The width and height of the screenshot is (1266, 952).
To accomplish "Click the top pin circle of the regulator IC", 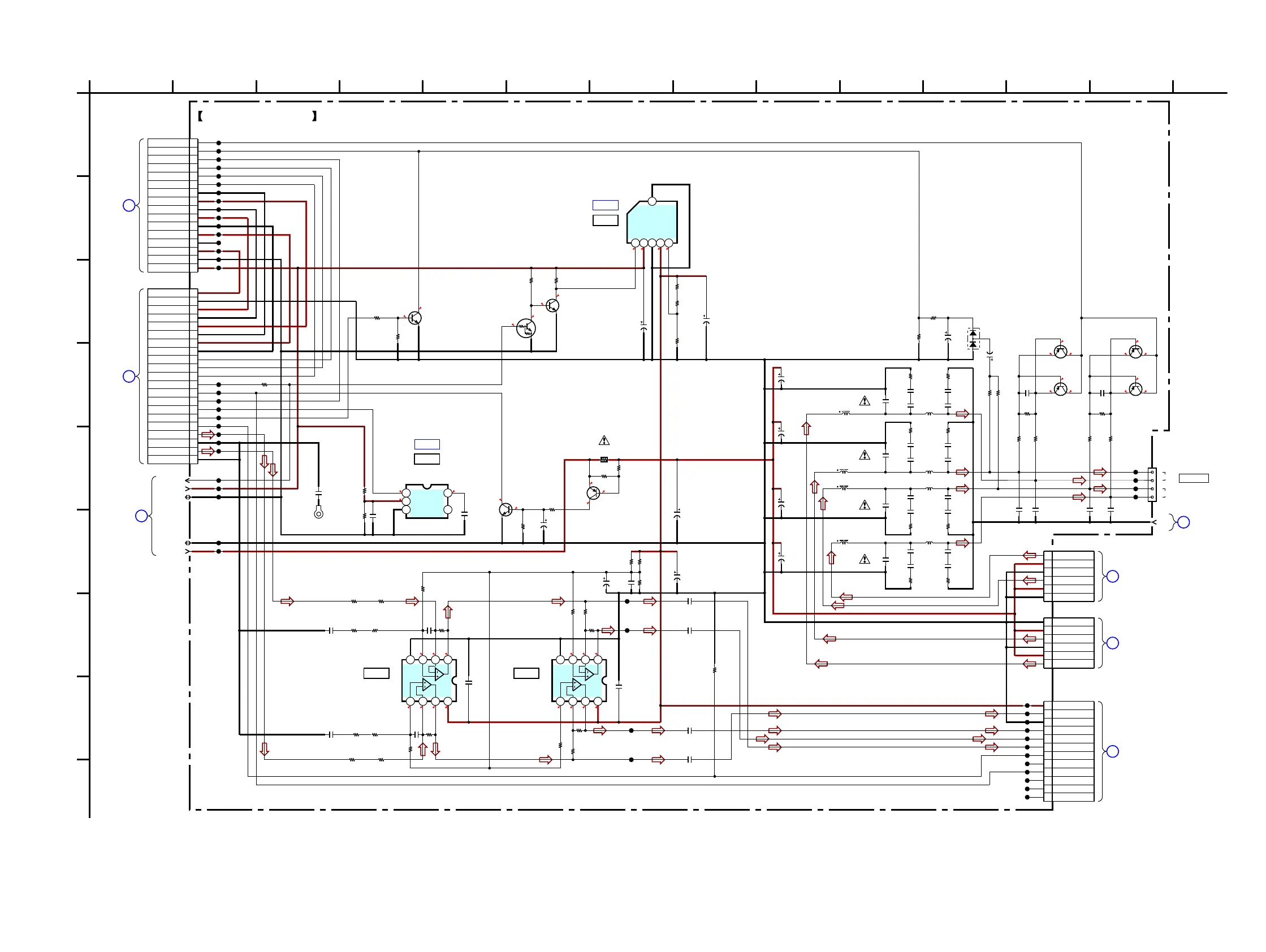I will (652, 201).
